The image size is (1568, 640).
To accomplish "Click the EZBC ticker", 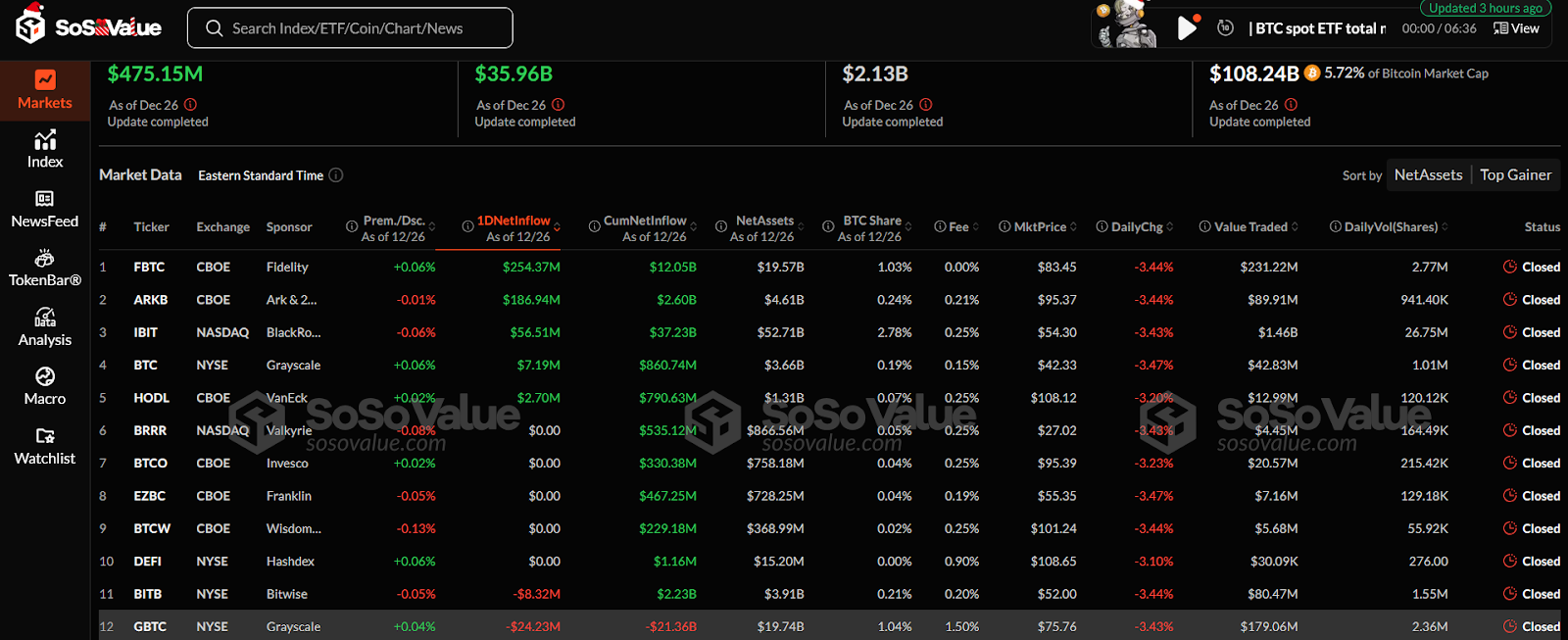I will pos(149,496).
